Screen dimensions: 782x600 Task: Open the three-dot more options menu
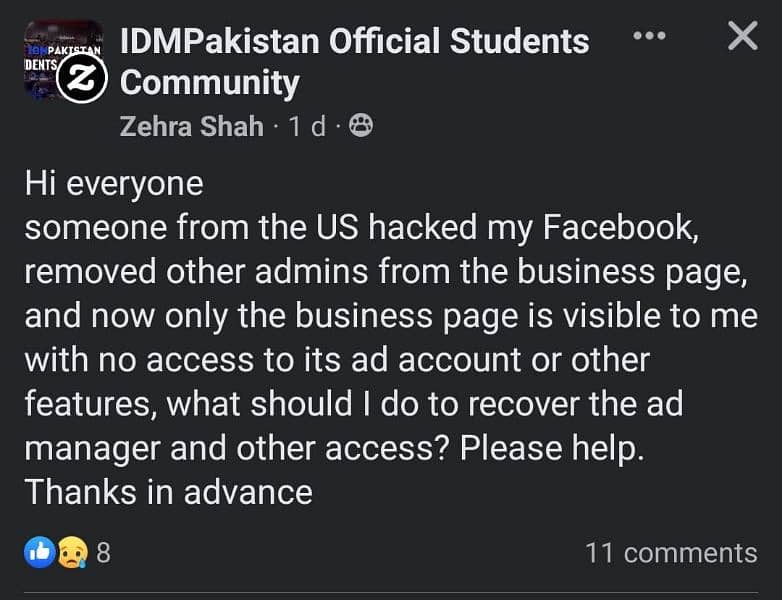(x=649, y=37)
